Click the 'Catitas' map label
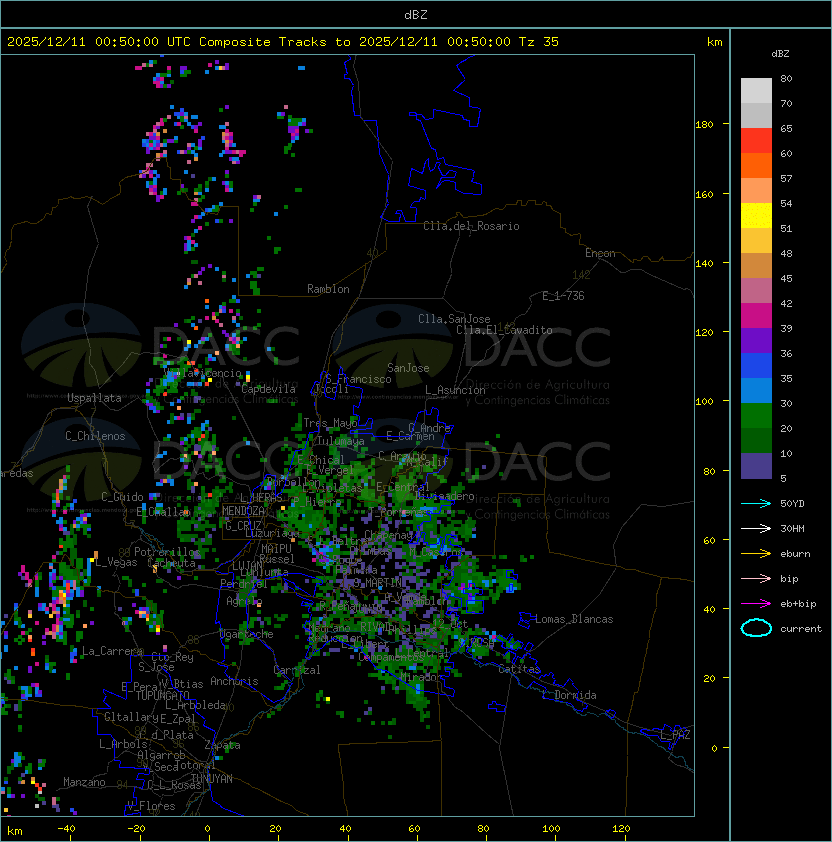 click(x=519, y=670)
